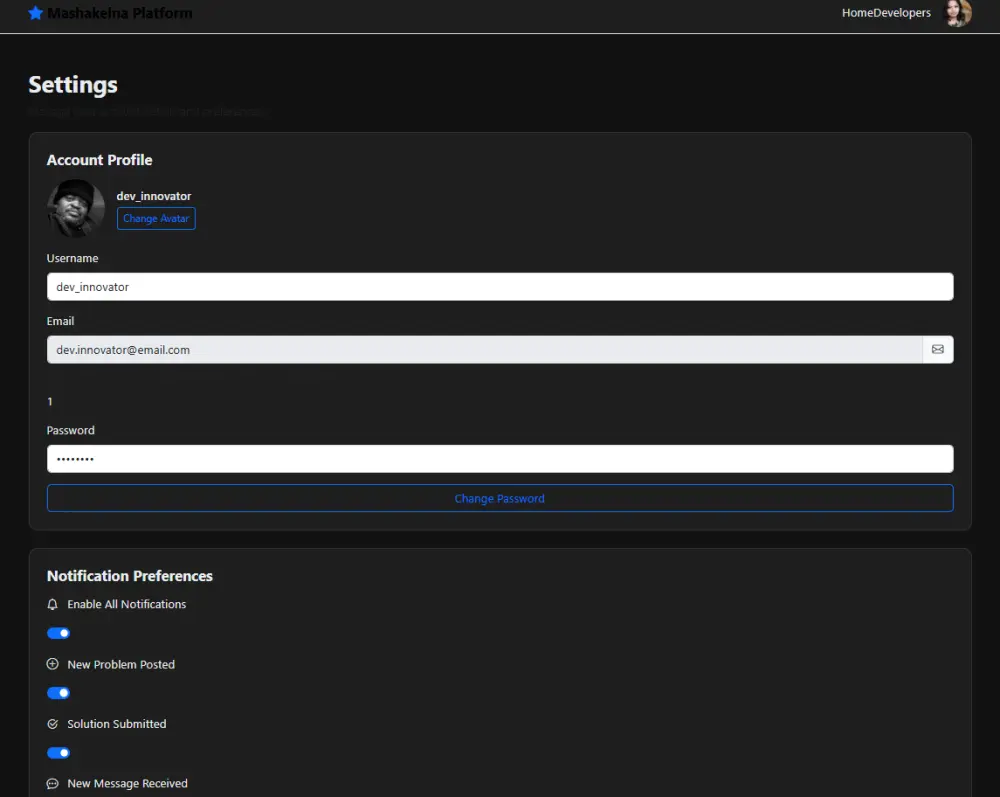Click the Solution Submitted label

click(x=117, y=724)
